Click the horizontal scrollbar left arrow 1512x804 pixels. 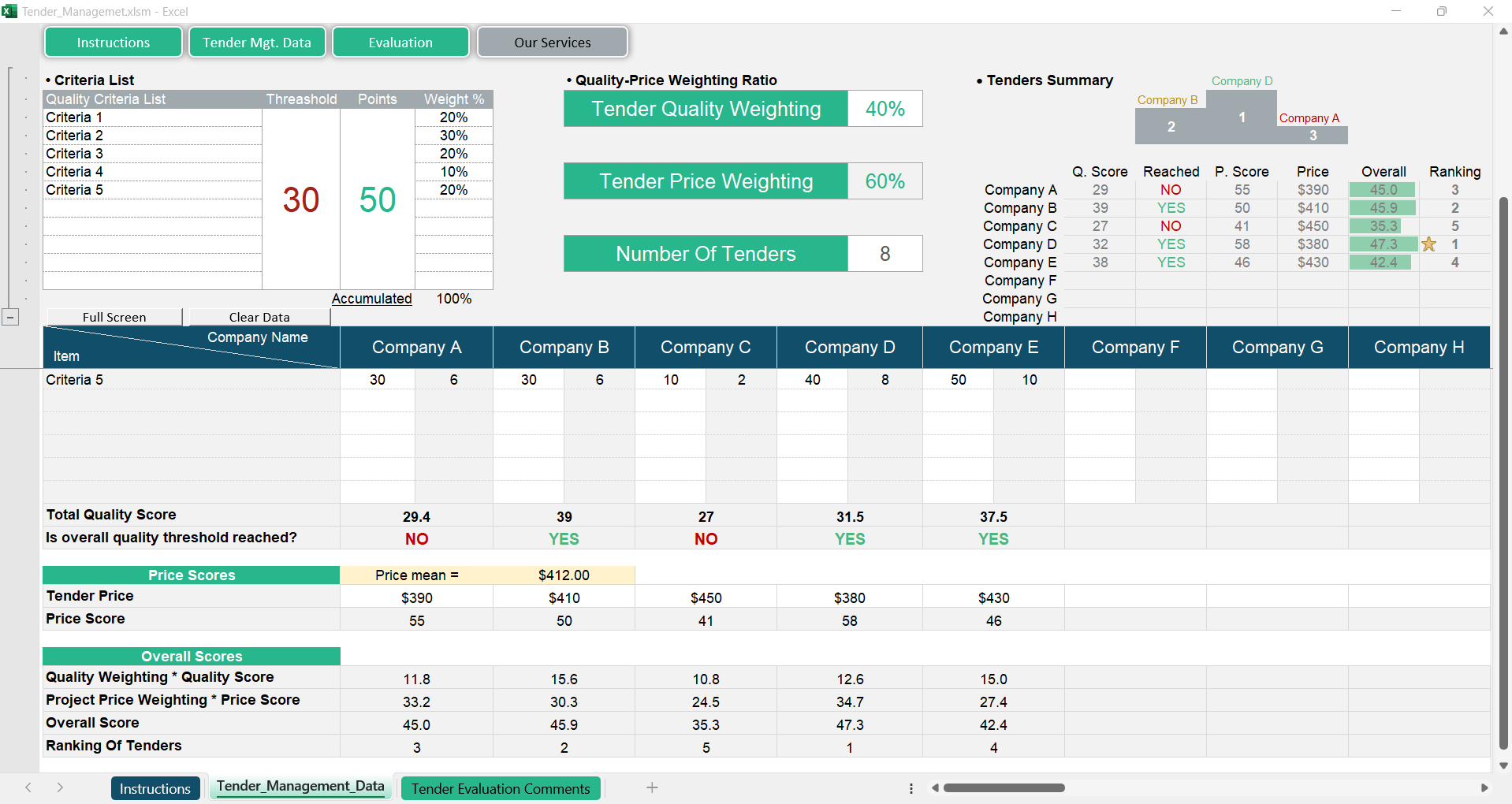point(935,787)
